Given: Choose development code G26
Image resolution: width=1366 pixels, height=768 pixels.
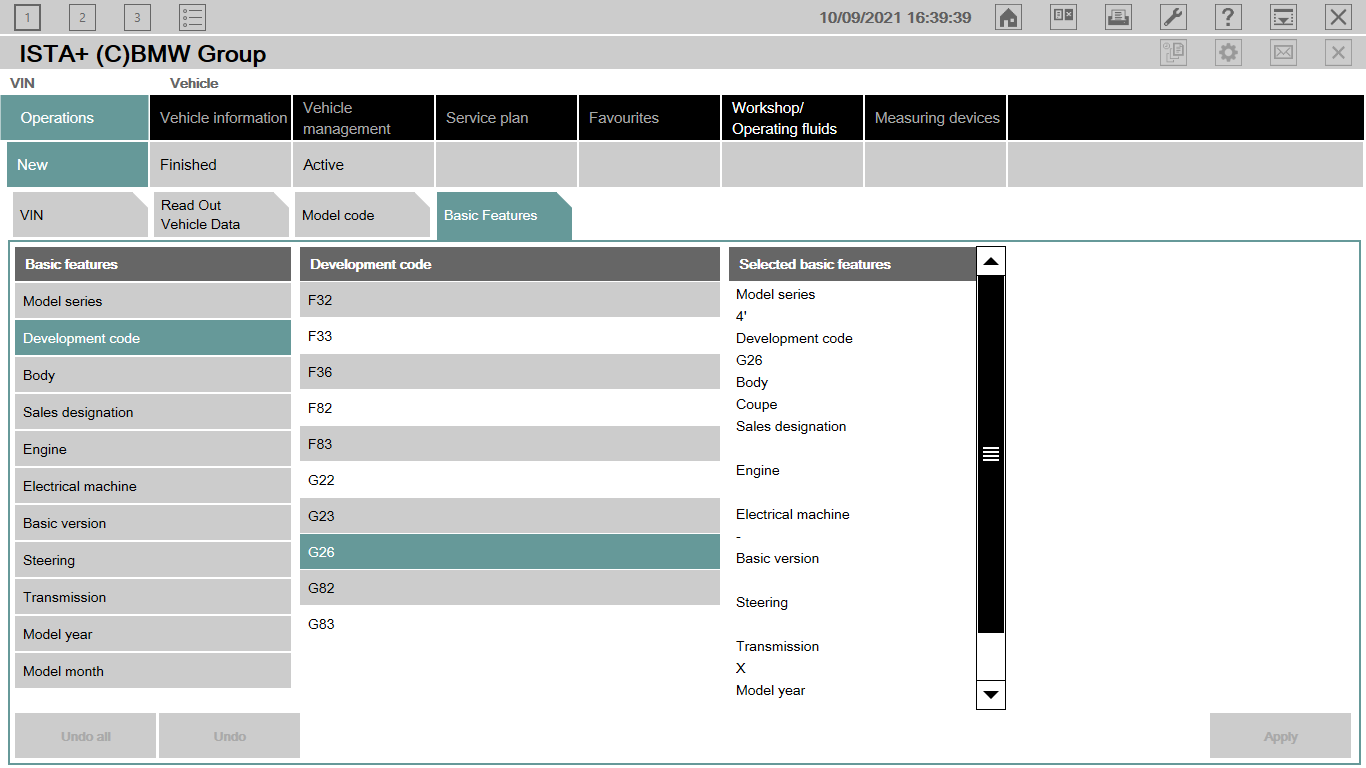Looking at the screenshot, I should pos(510,552).
